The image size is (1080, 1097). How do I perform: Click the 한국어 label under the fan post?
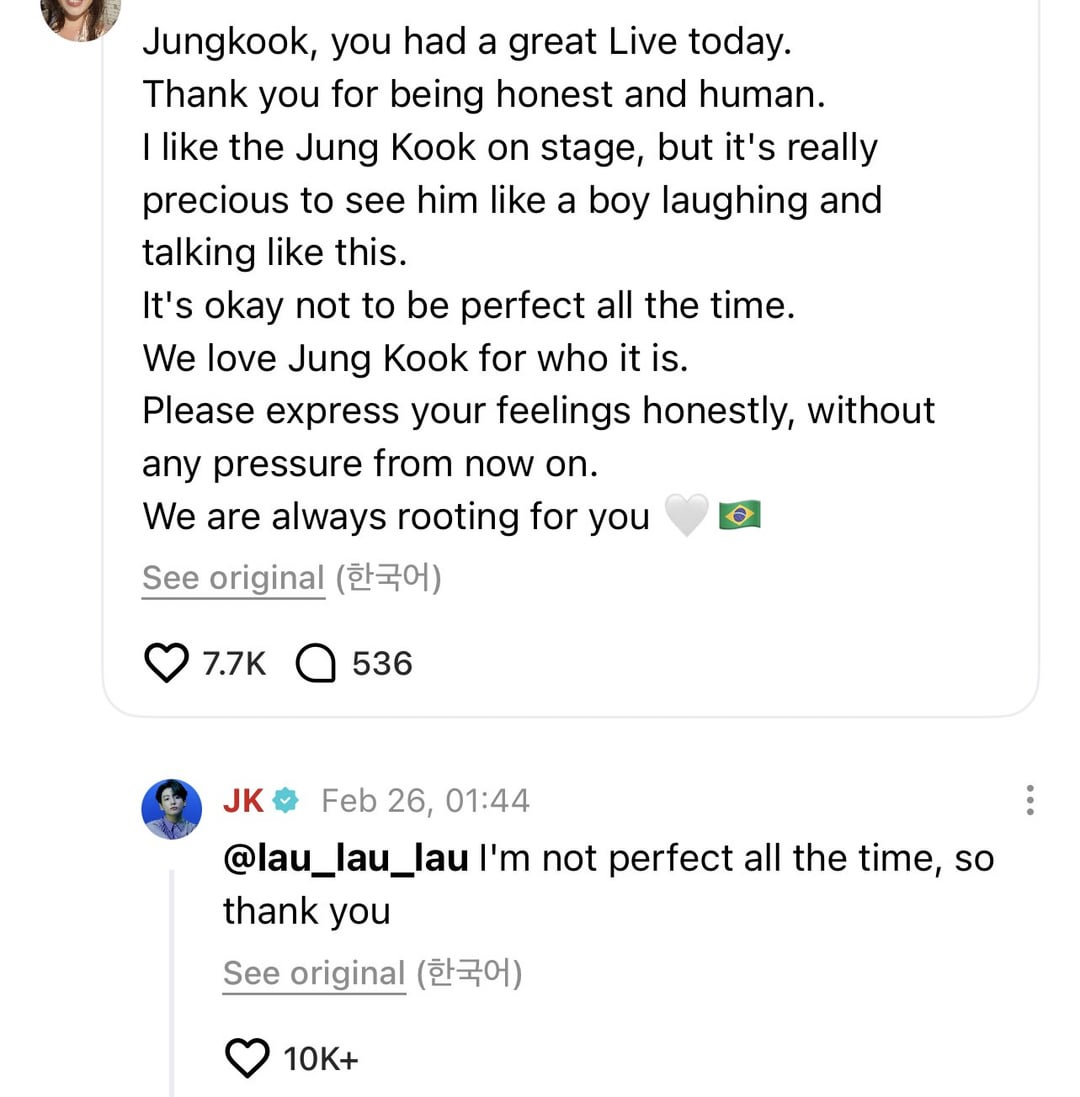pos(388,578)
